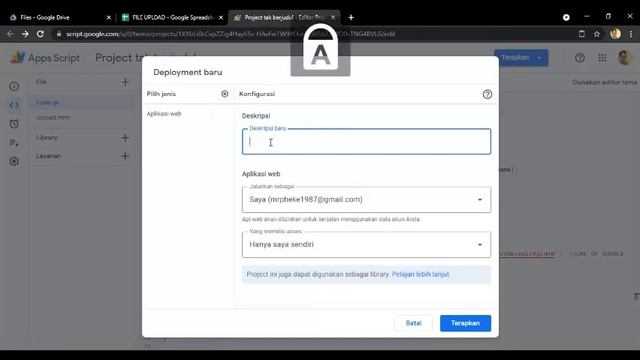Go forward in the browser
This screenshot has height=360, width=640.
25,34
